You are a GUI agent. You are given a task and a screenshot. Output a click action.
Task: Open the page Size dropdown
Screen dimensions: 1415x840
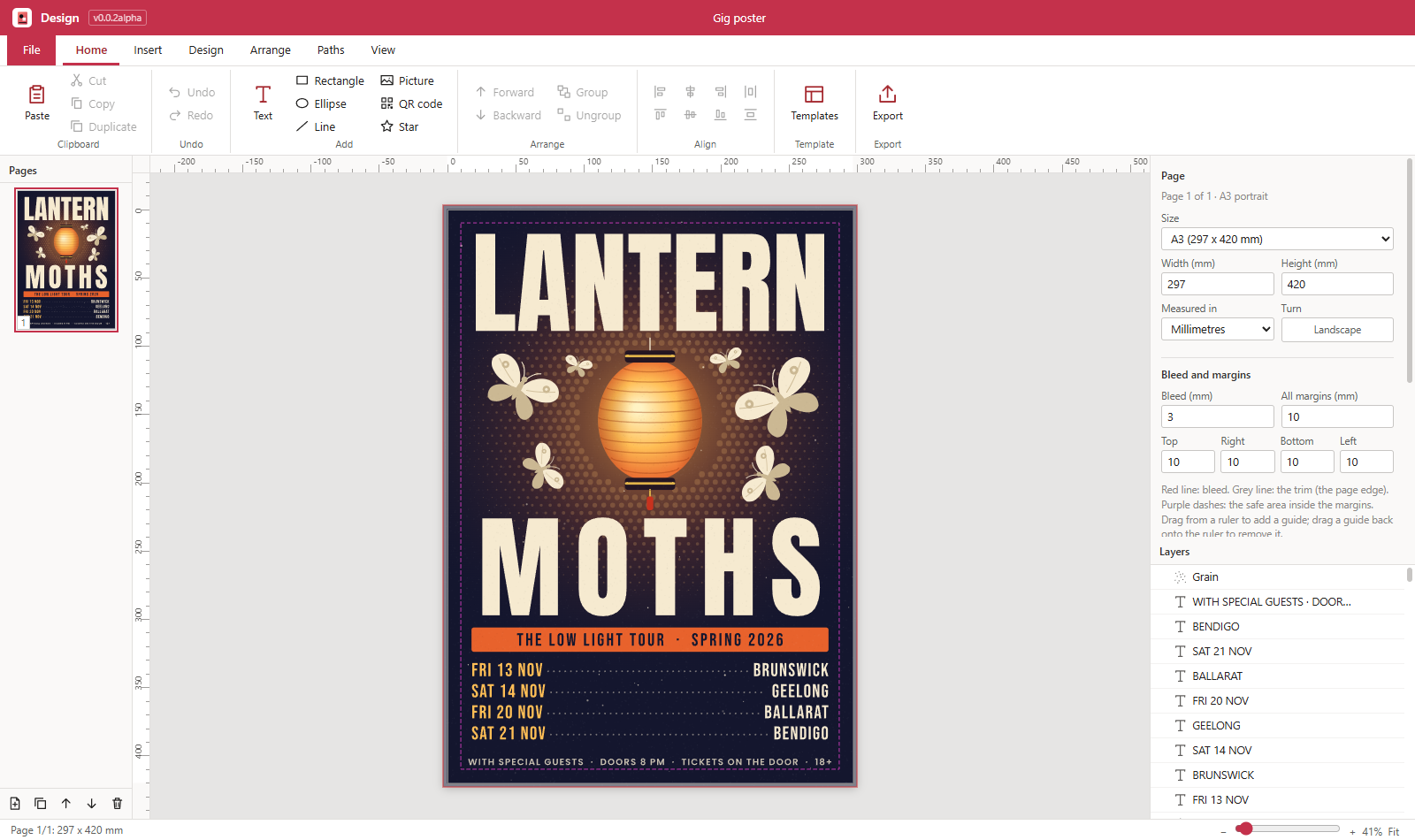pyautogui.click(x=1277, y=239)
